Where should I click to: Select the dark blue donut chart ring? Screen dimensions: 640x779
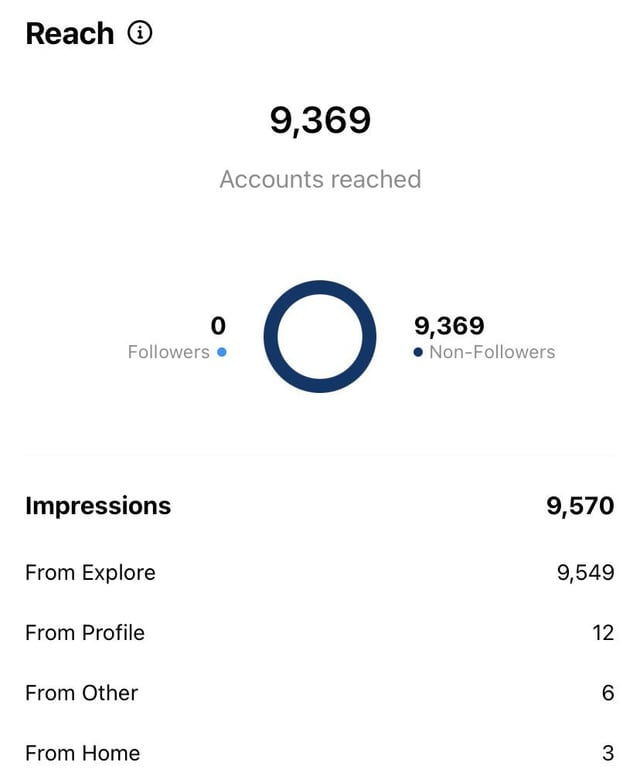(x=320, y=285)
